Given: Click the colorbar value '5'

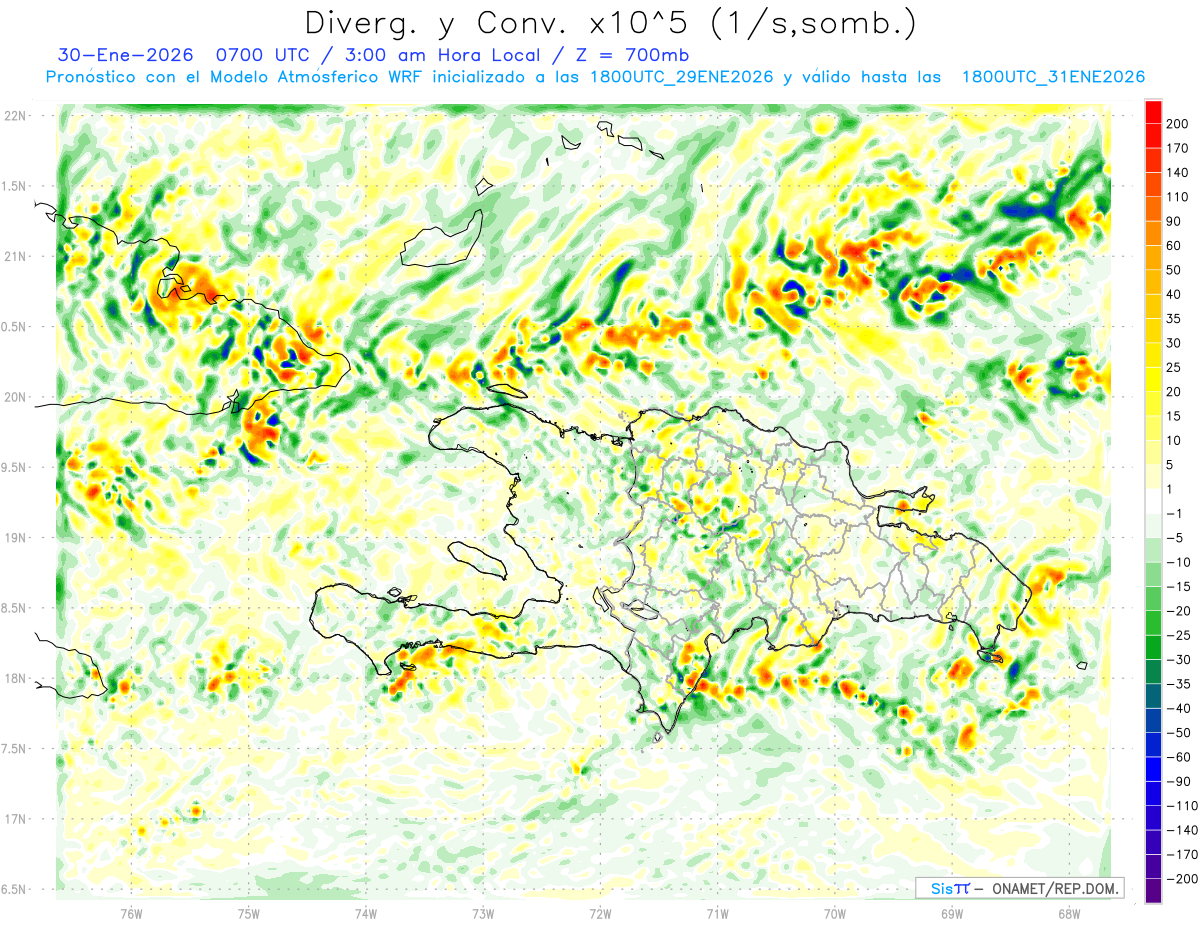Looking at the screenshot, I should pos(1172,465).
